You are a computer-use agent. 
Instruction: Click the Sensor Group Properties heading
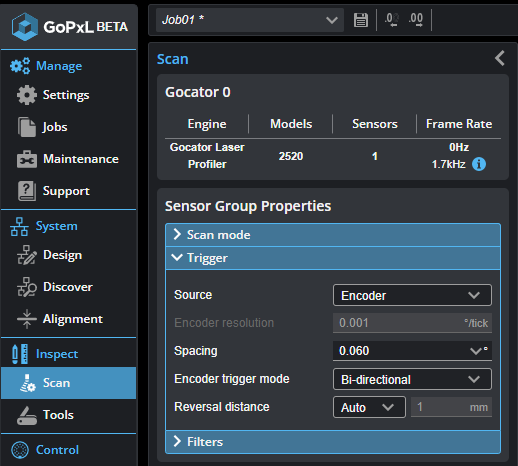pos(248,206)
